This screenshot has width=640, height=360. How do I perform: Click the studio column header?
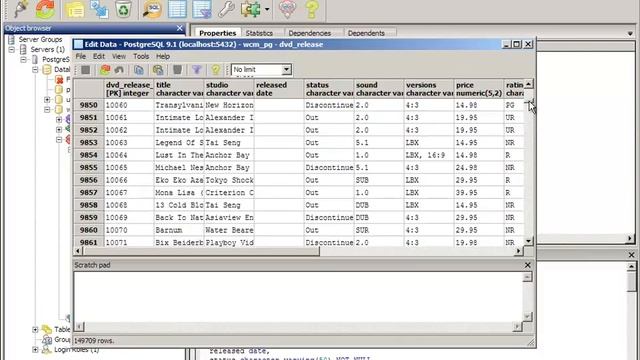click(x=229, y=89)
